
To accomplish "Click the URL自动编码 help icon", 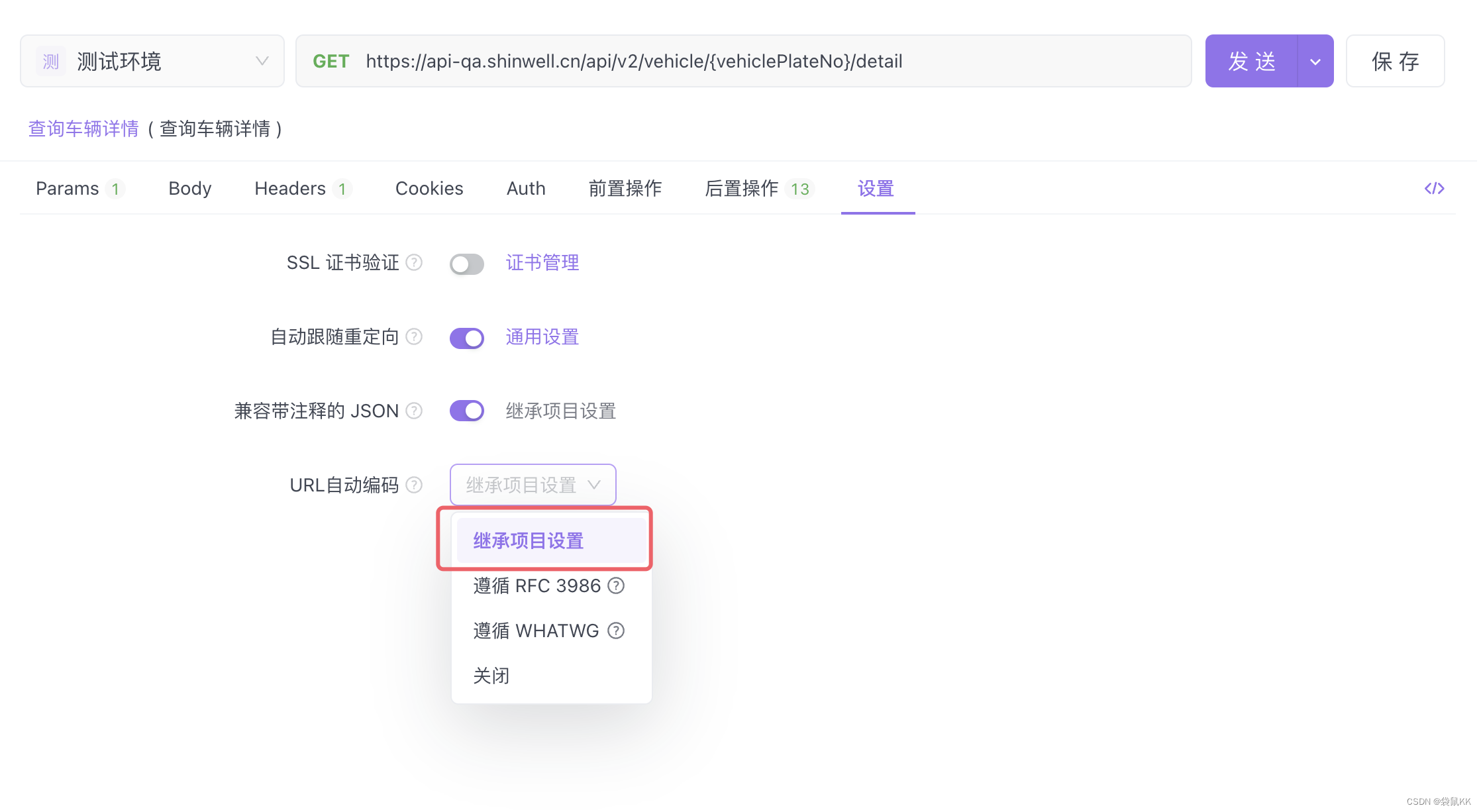I will point(414,485).
